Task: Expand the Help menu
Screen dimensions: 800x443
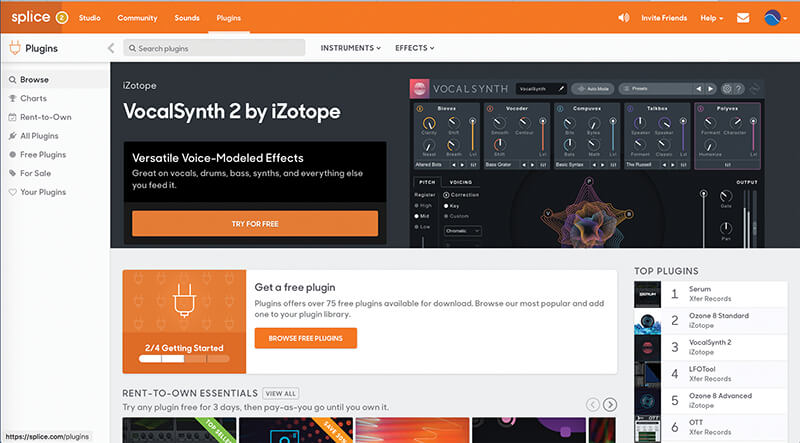Action: click(x=712, y=18)
